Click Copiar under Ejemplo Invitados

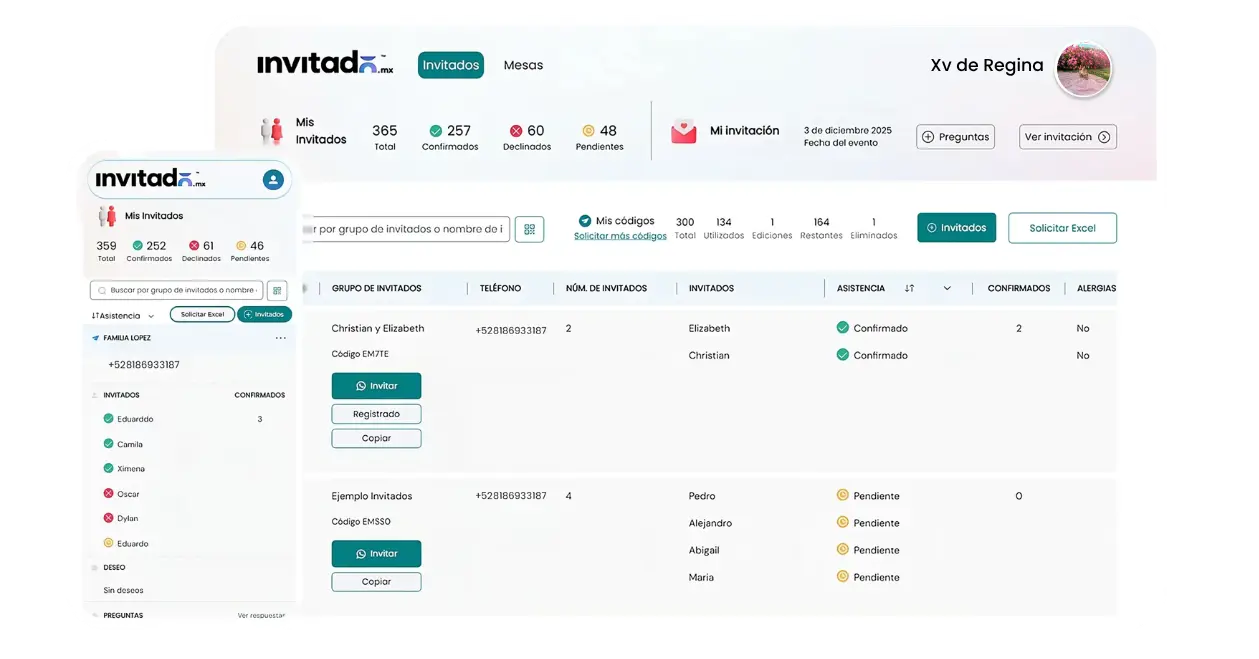point(376,581)
